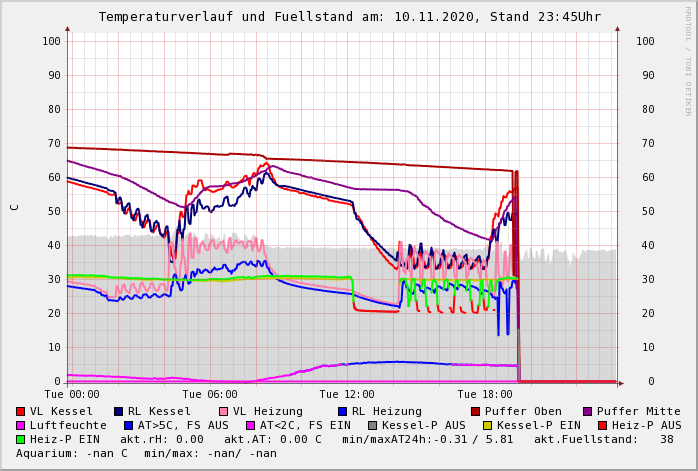Click the 'Tue 06:00' x-axis label
698x471 pixels.
210,394
